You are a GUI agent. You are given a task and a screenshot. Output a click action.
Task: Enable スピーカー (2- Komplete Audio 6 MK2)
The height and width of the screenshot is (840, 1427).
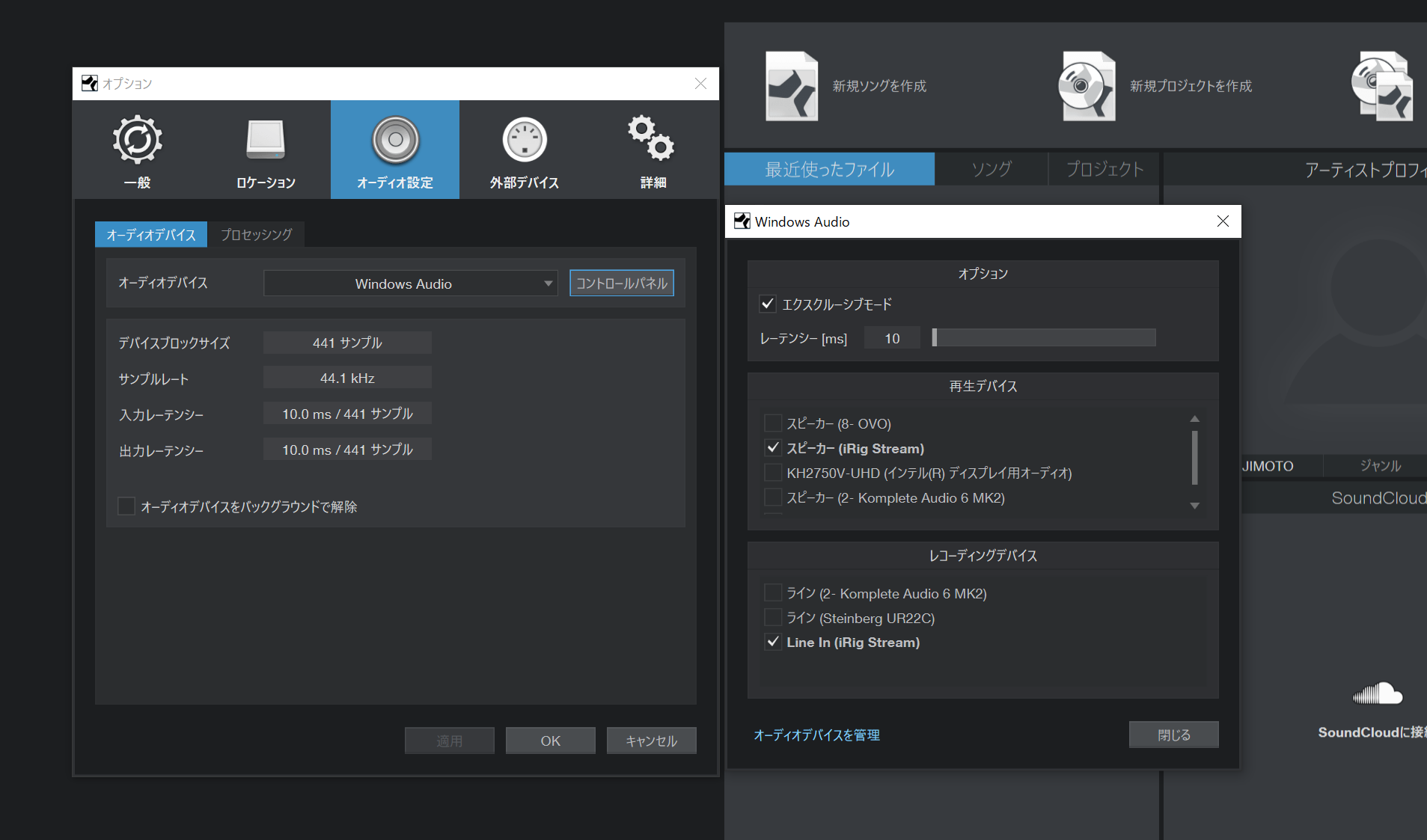pyautogui.click(x=773, y=497)
